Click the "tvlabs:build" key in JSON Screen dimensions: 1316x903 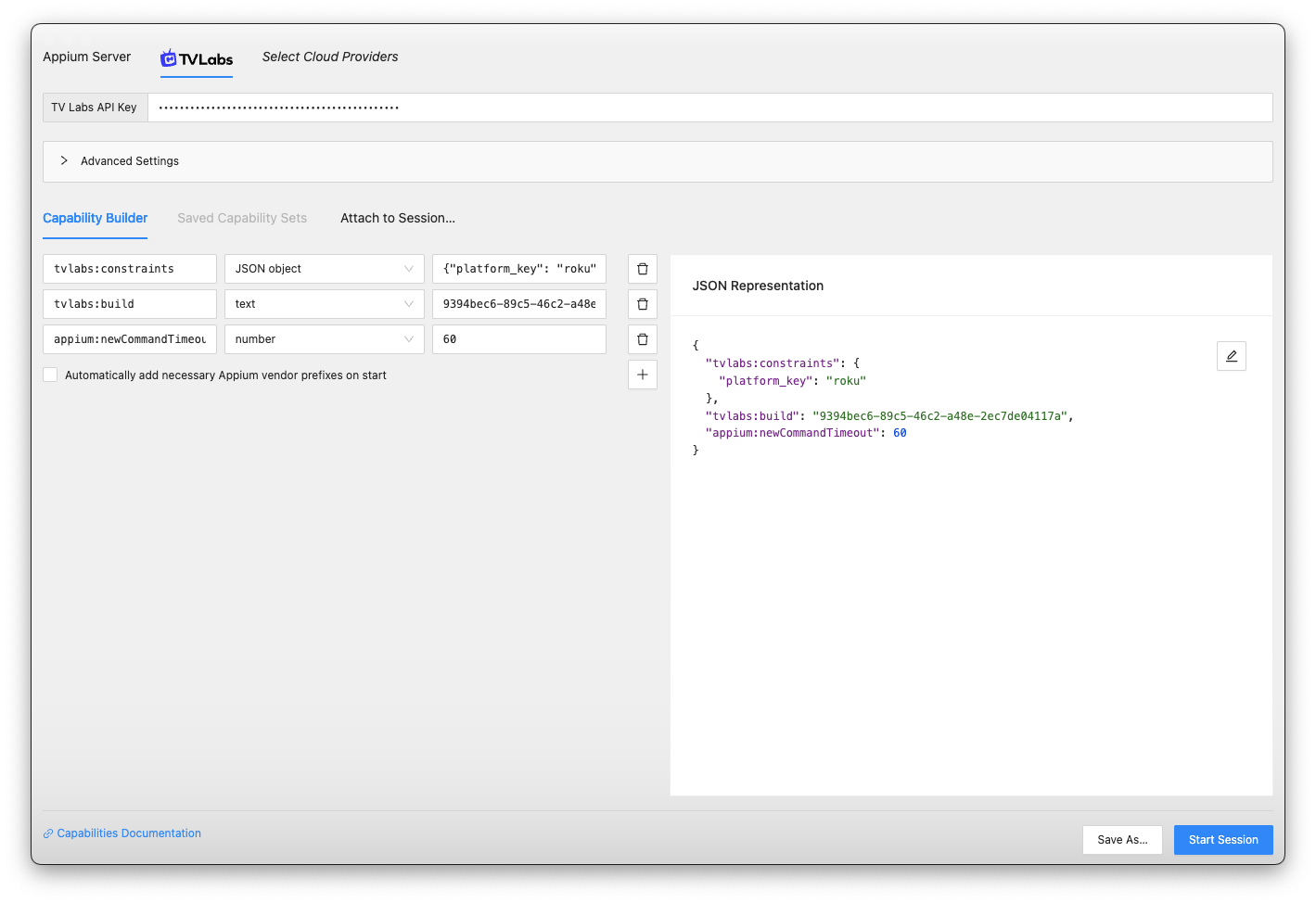[752, 416]
